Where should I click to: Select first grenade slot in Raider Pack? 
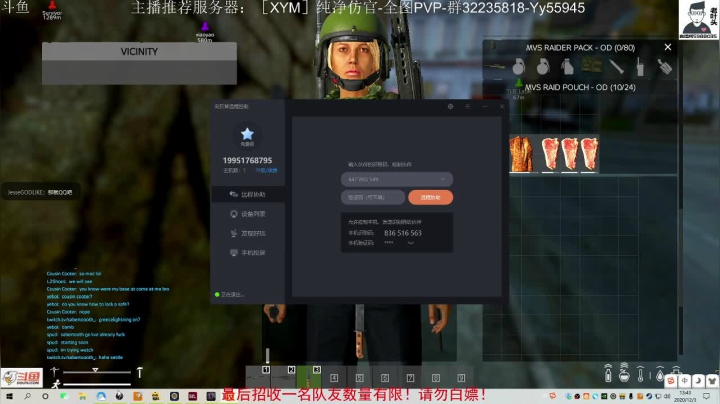[x=519, y=67]
